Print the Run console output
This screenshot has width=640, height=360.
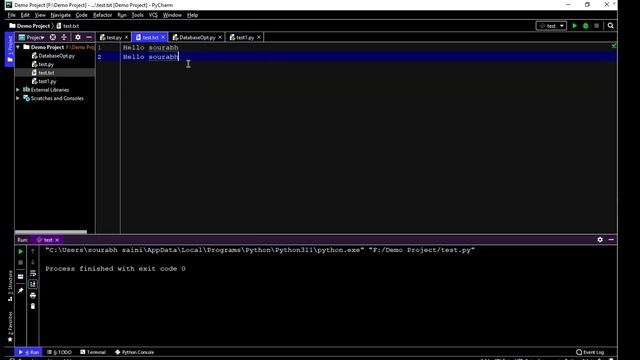click(33, 295)
